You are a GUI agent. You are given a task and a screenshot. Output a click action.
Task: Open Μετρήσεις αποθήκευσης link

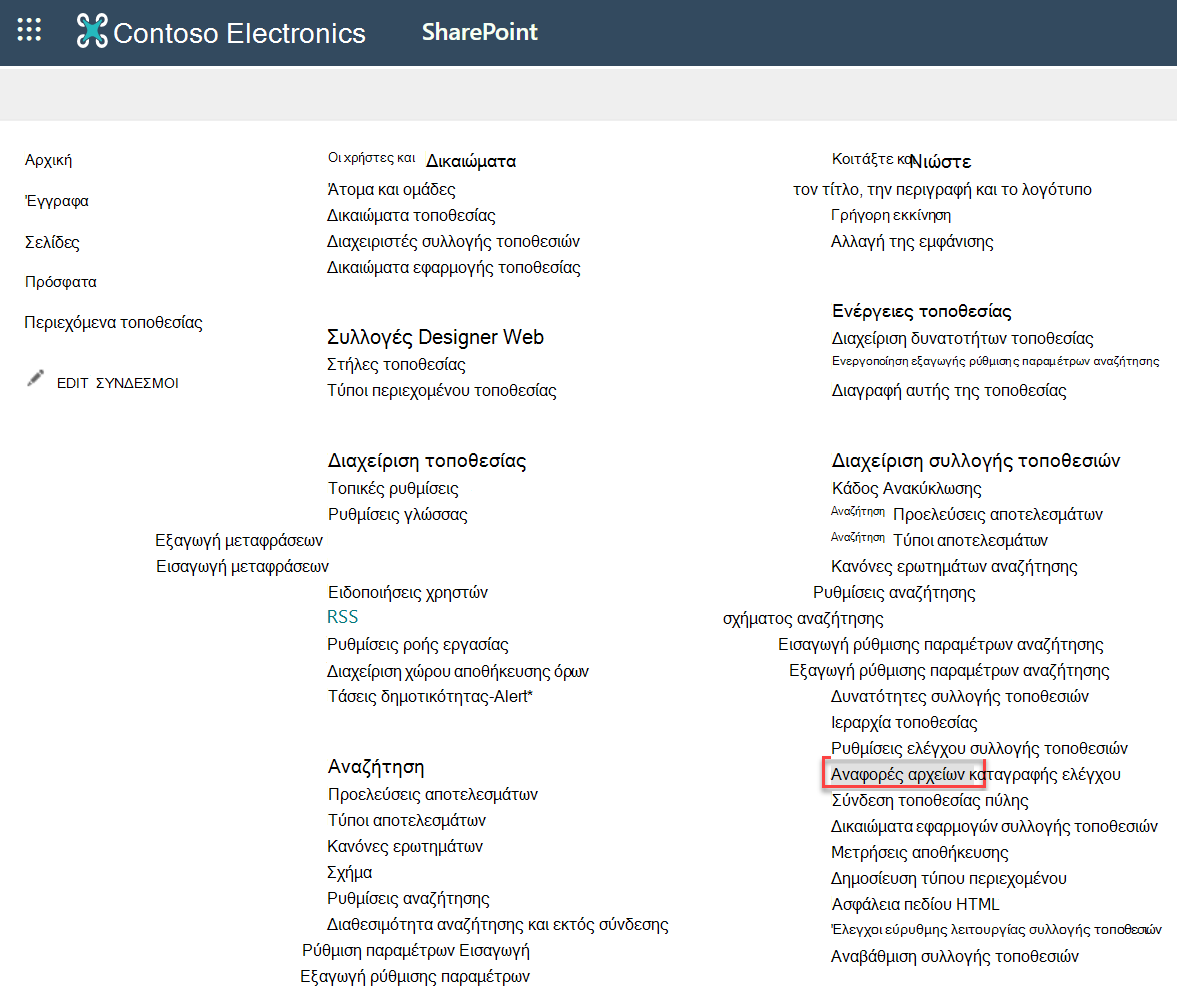(x=920, y=852)
